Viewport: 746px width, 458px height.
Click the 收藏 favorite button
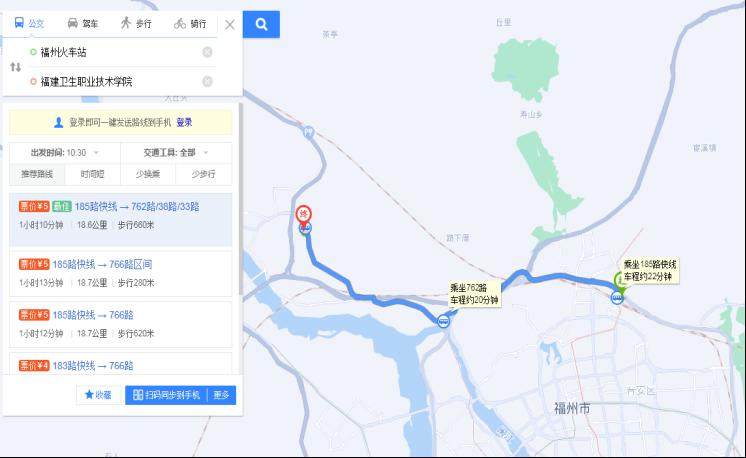[98, 395]
